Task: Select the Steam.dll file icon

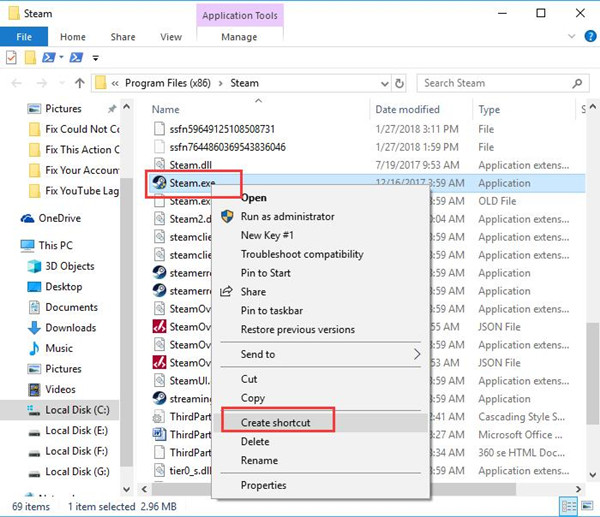Action: click(x=159, y=165)
